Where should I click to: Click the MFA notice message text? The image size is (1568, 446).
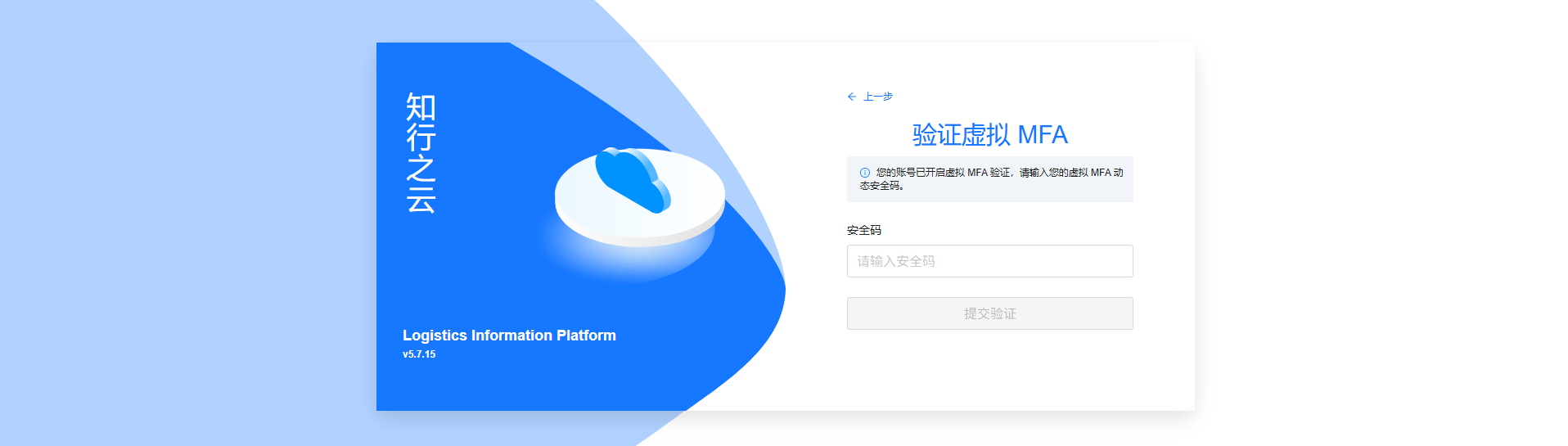point(992,179)
